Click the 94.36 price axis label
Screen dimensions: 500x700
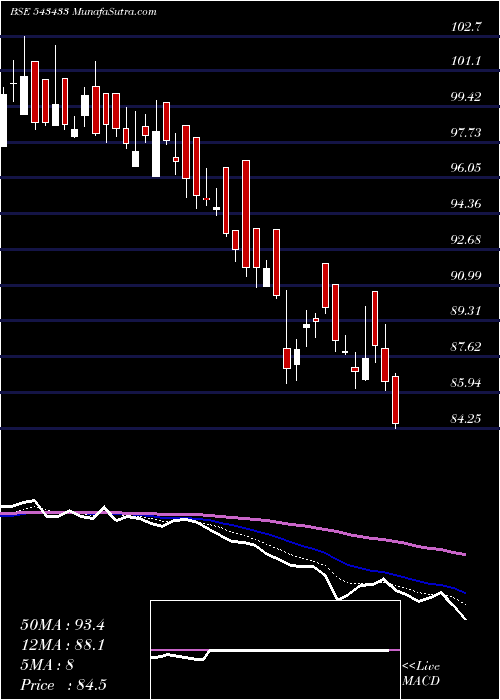pyautogui.click(x=466, y=204)
